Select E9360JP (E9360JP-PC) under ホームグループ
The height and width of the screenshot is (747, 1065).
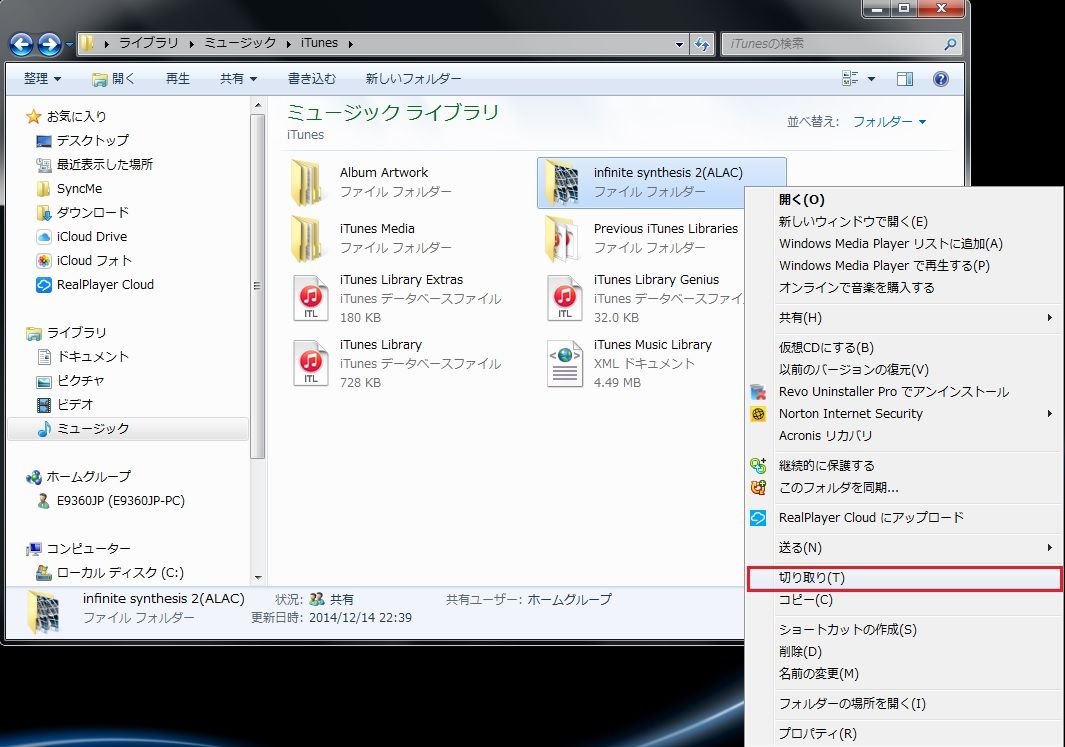120,501
